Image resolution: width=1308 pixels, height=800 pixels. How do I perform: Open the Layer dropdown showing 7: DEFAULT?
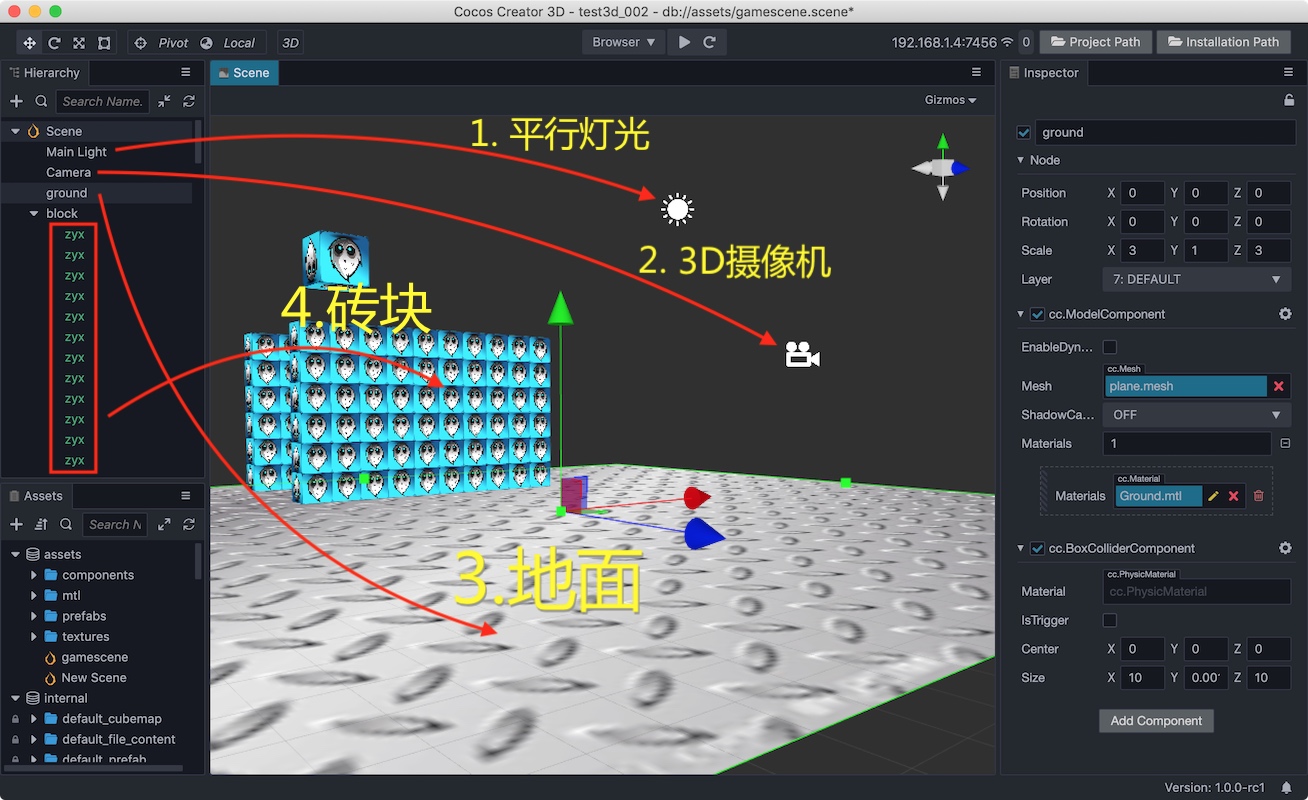click(1196, 279)
